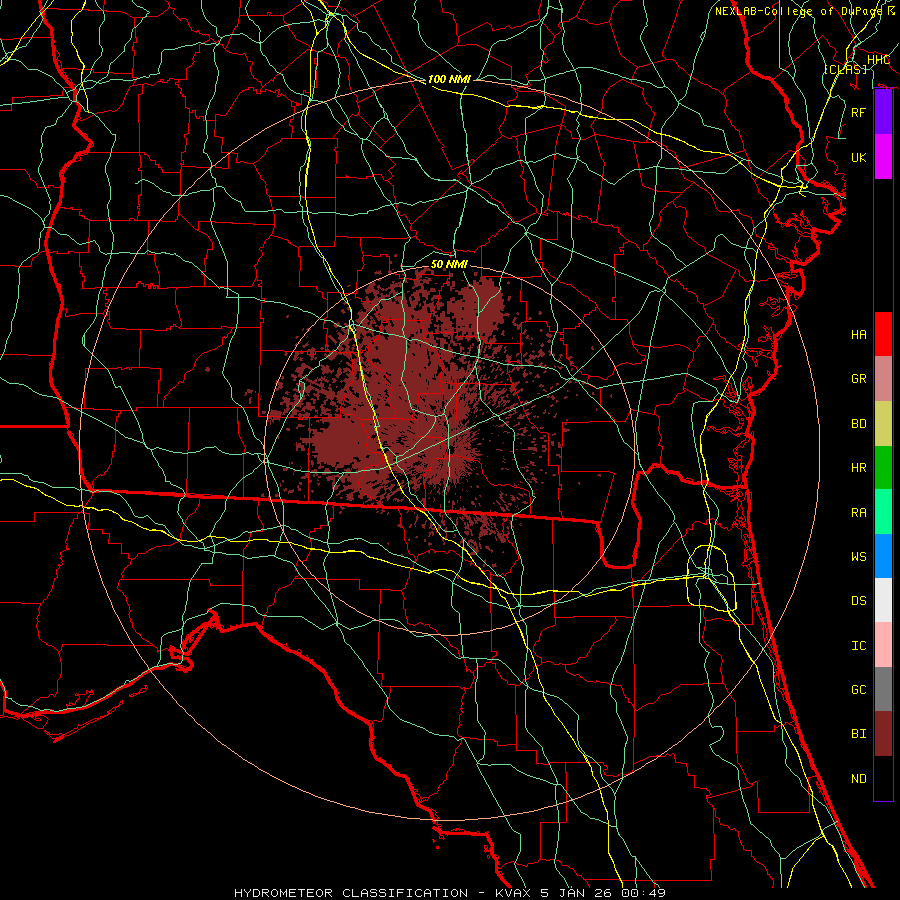This screenshot has height=900, width=900.
Task: Click the 00:49 timestamp
Action: pos(645,893)
